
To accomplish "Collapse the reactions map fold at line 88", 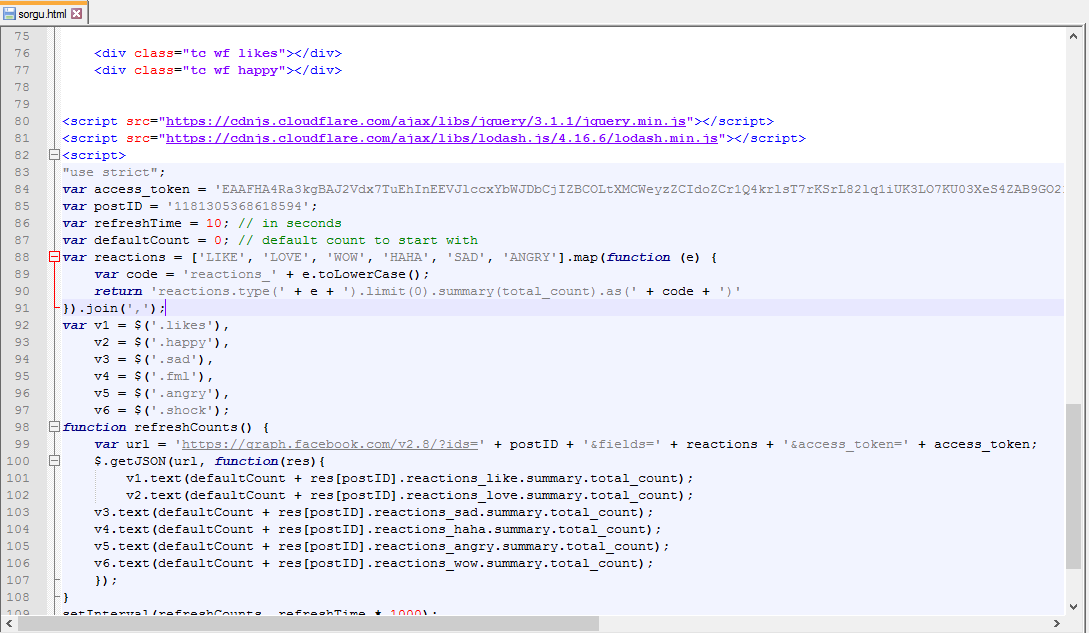I will [x=53, y=257].
